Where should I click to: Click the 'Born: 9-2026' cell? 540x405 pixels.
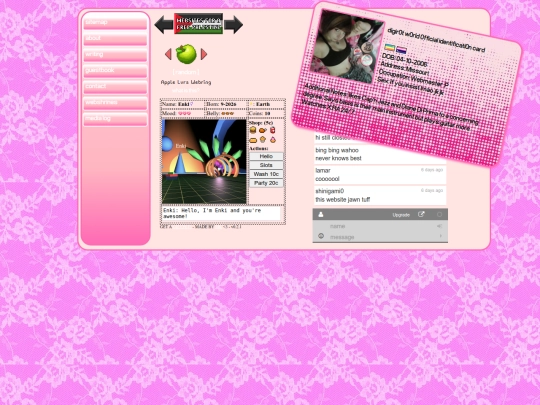pos(226,104)
